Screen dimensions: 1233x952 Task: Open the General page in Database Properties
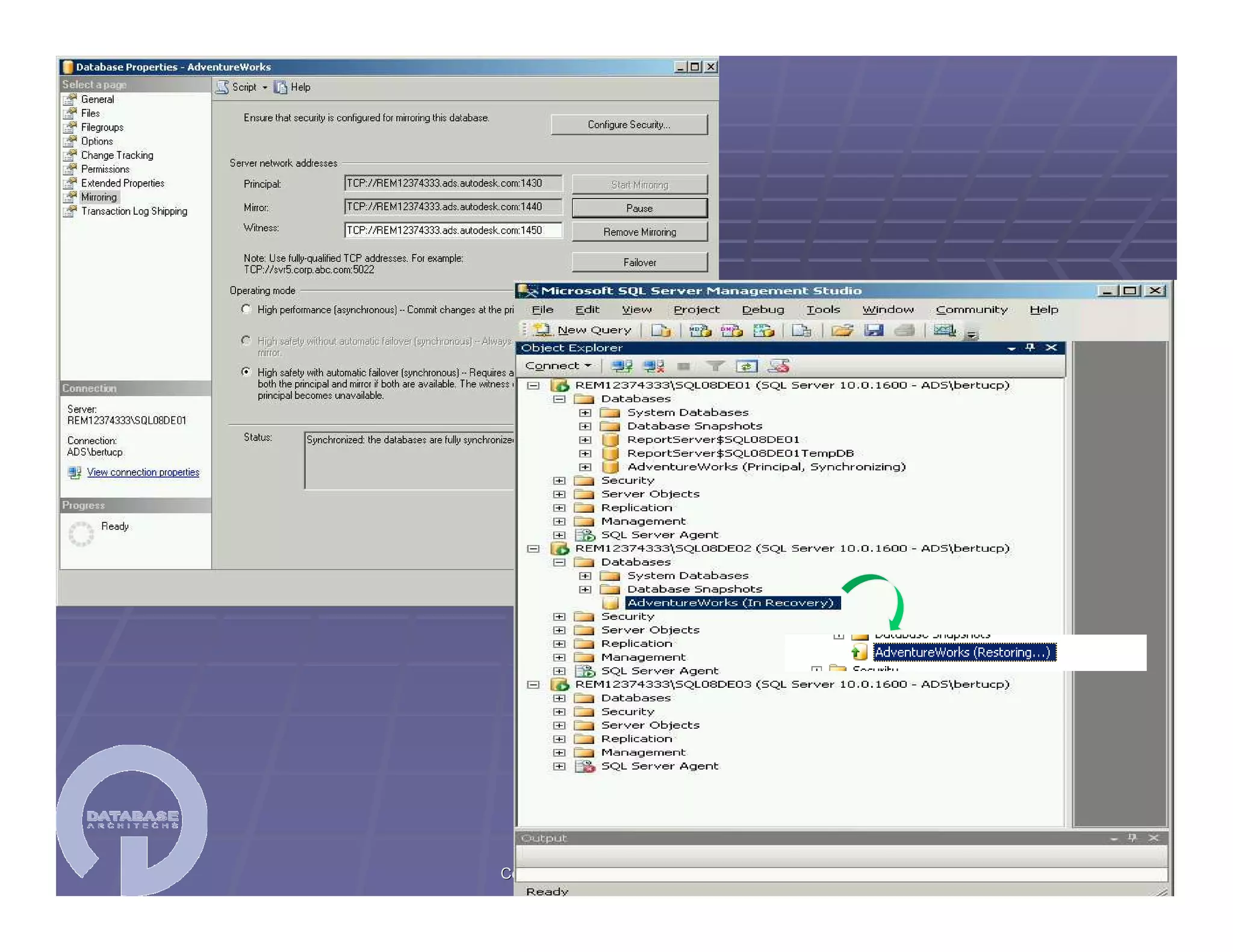tap(97, 99)
